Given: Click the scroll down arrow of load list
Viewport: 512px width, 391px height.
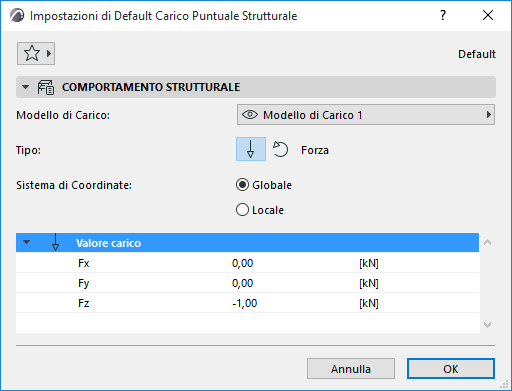Looking at the screenshot, I should pyautogui.click(x=487, y=324).
